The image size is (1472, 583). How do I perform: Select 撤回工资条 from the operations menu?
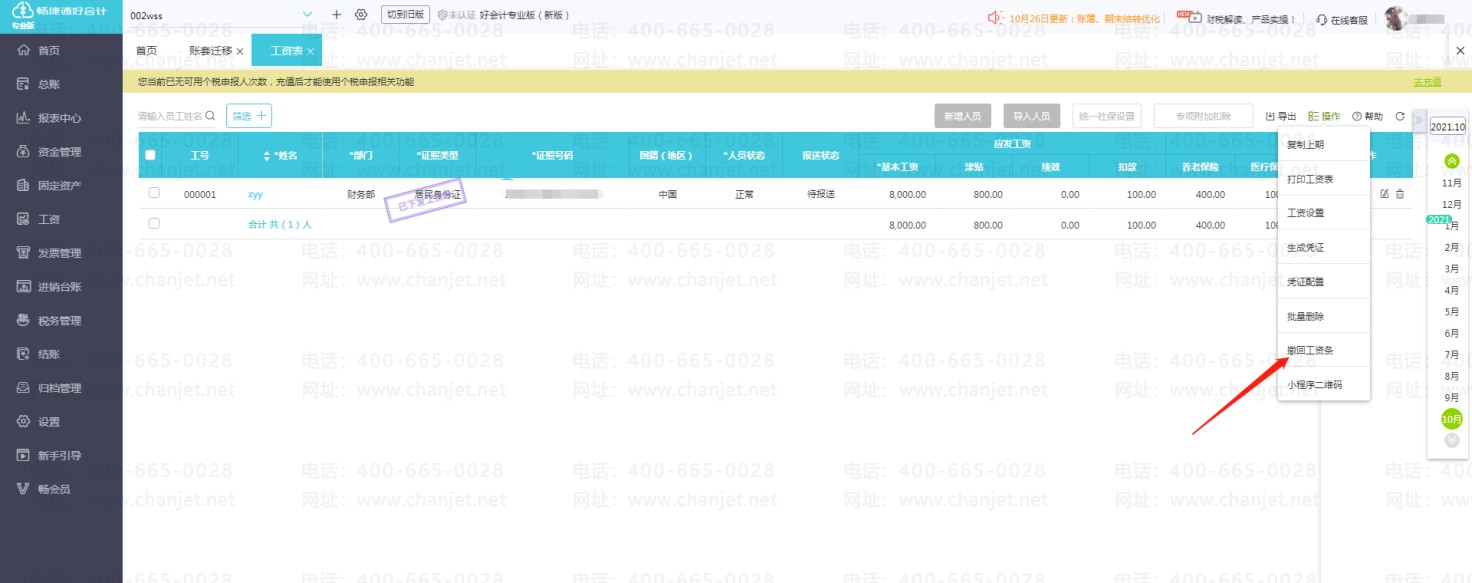click(x=1310, y=351)
